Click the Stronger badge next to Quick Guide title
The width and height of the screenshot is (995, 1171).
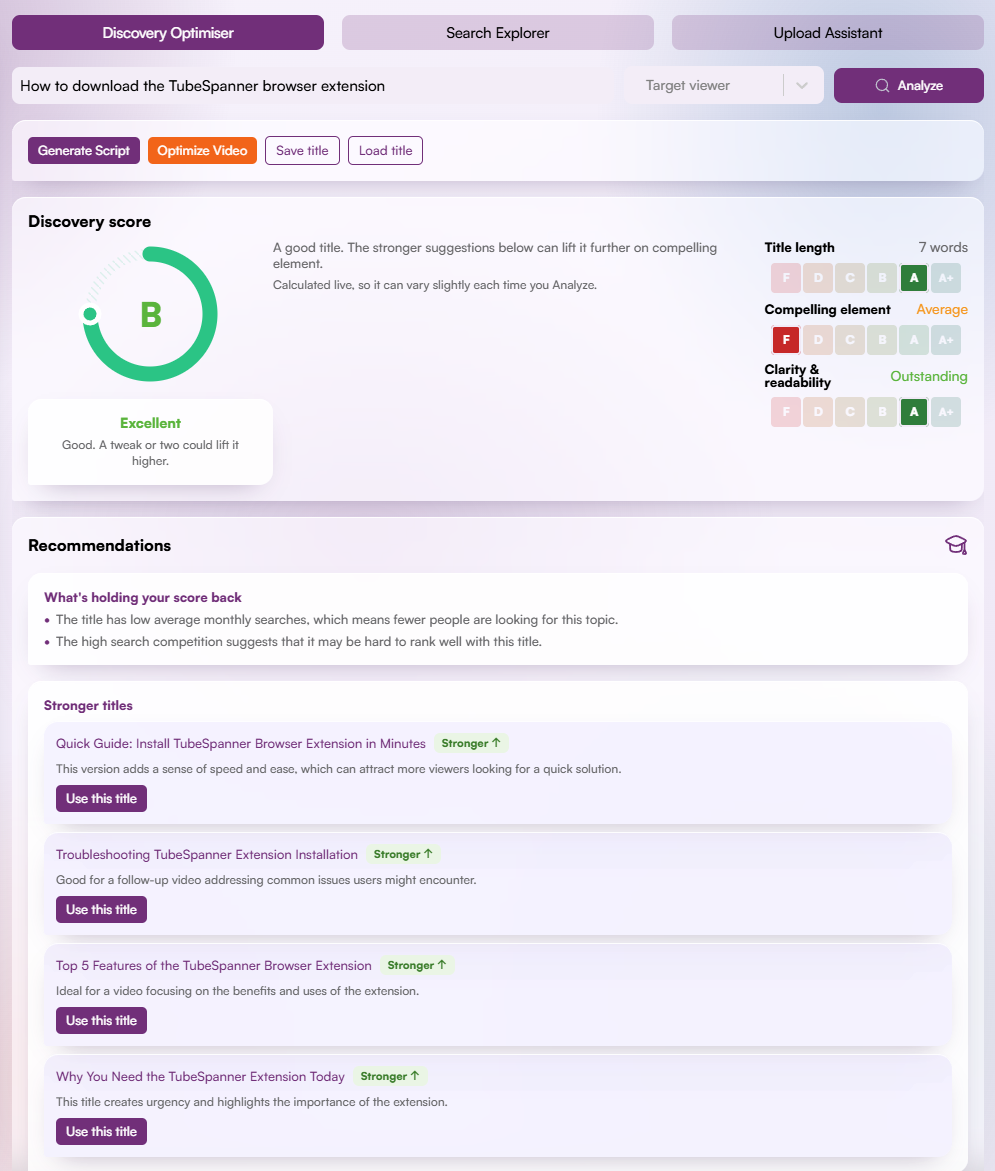tap(471, 743)
